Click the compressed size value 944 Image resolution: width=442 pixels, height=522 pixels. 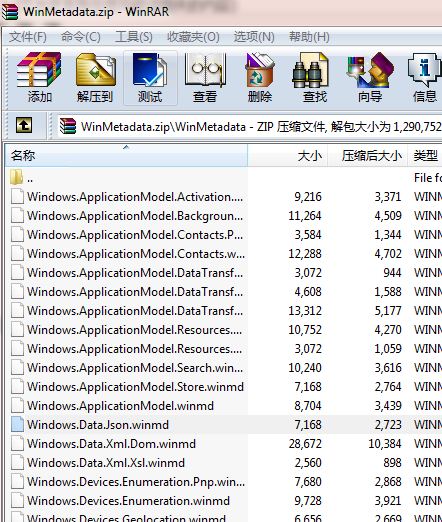pyautogui.click(x=392, y=273)
